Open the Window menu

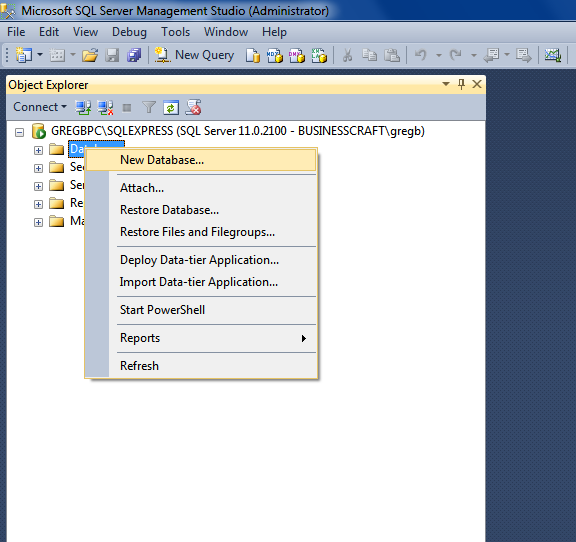[x=226, y=32]
